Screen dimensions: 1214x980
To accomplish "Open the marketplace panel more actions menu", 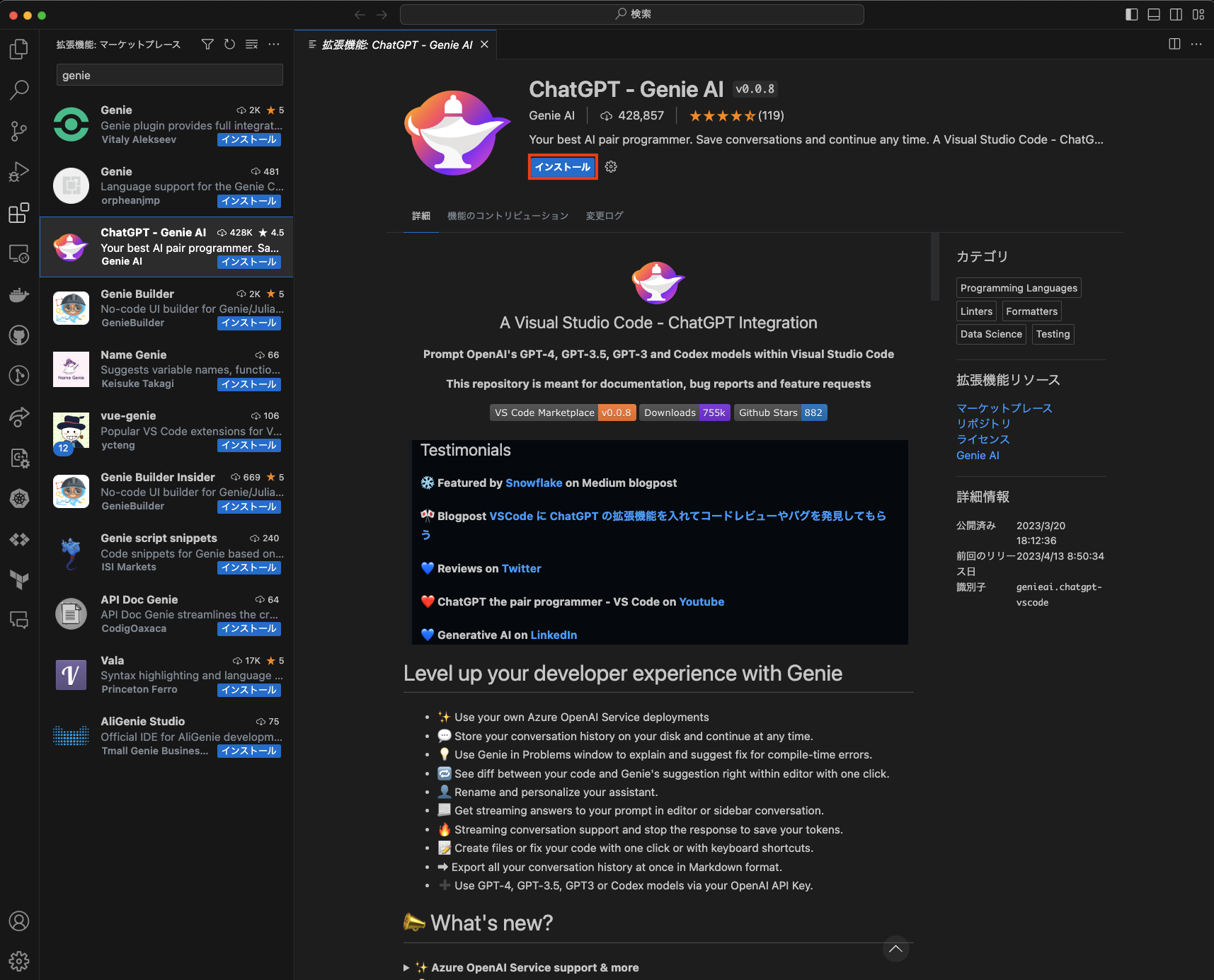I will 274,45.
